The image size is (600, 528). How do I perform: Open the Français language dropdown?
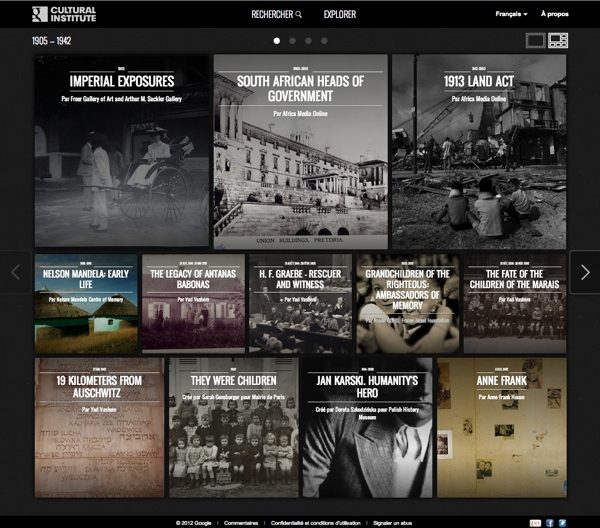[x=511, y=14]
